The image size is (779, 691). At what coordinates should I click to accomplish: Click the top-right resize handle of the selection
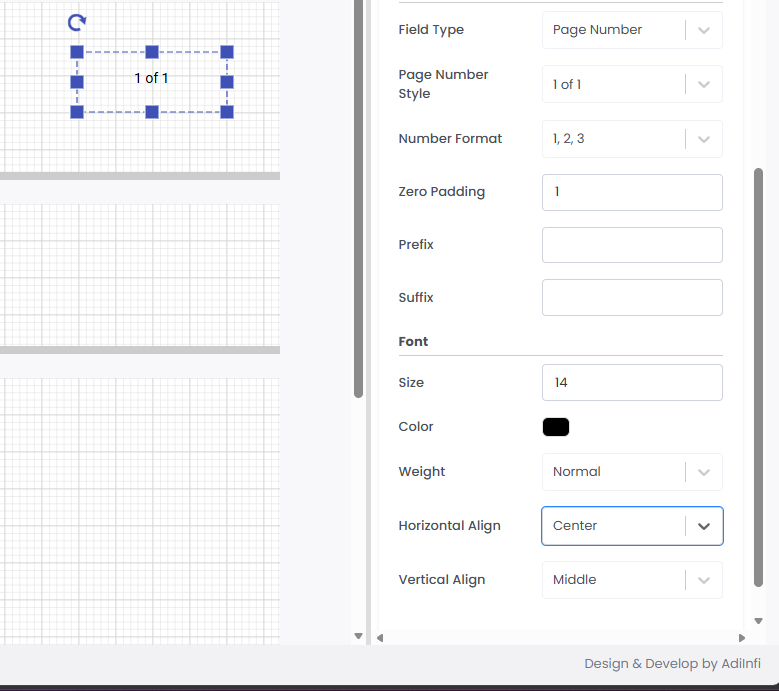227,52
